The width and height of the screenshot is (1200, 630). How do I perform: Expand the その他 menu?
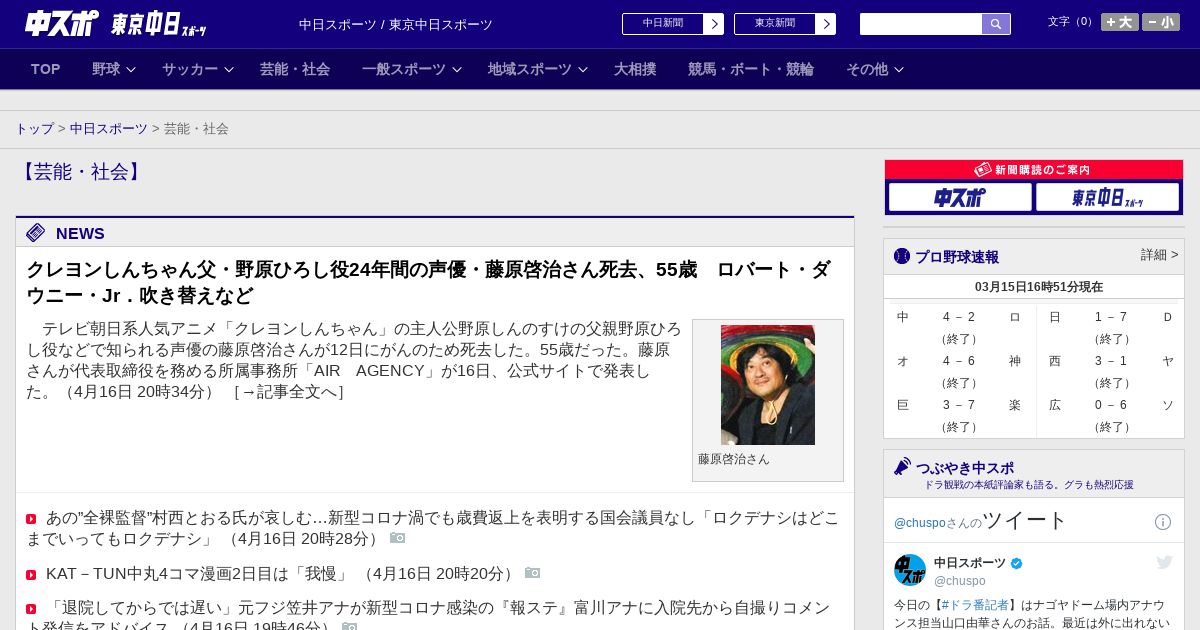pyautogui.click(x=875, y=69)
